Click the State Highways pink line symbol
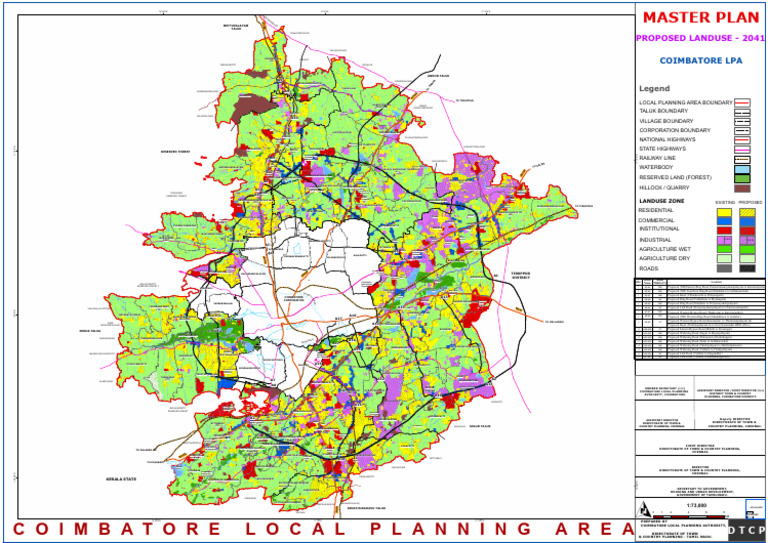Viewport: 768px width, 543px height. [x=742, y=149]
